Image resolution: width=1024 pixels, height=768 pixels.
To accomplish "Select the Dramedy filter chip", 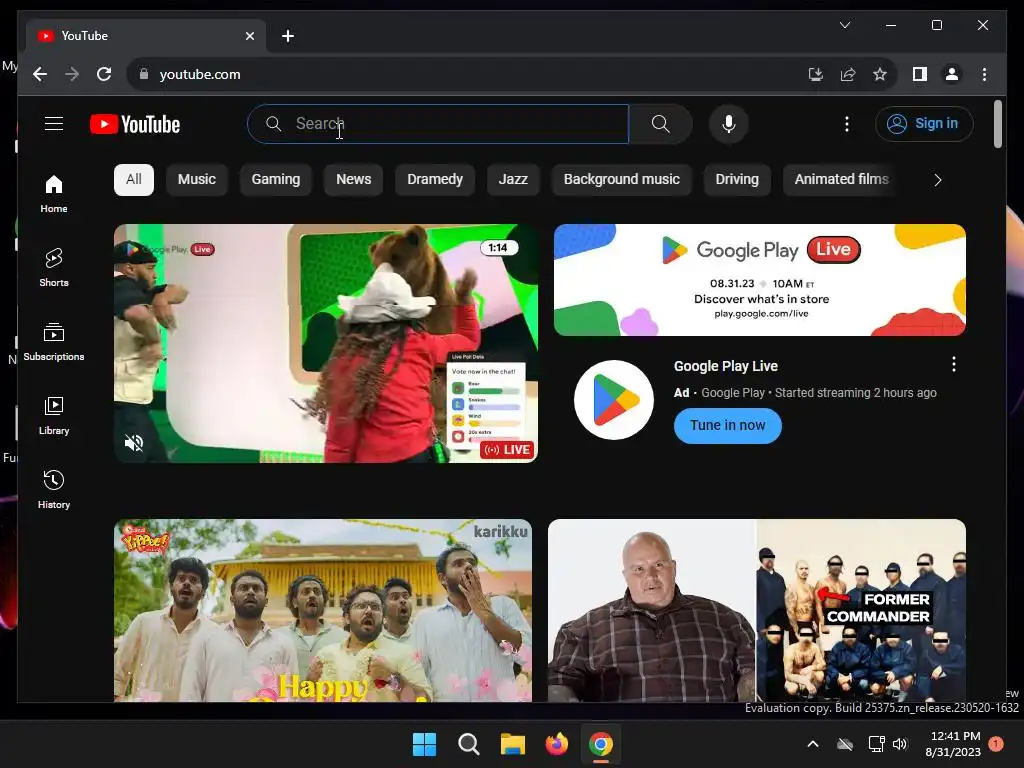I will click(435, 180).
